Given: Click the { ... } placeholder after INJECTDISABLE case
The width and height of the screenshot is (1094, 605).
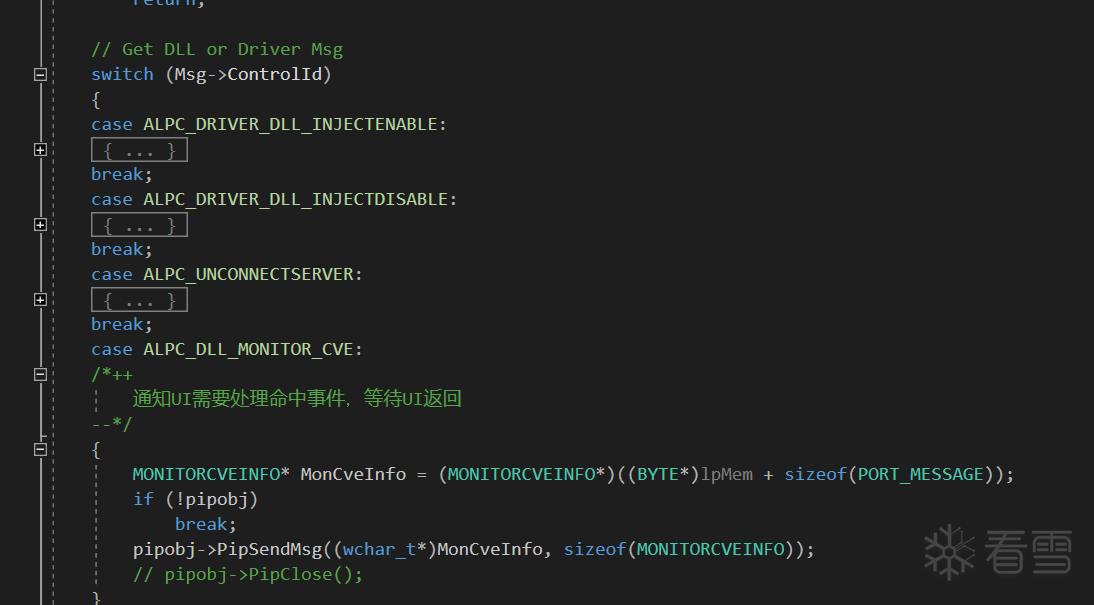Looking at the screenshot, I should click(139, 225).
